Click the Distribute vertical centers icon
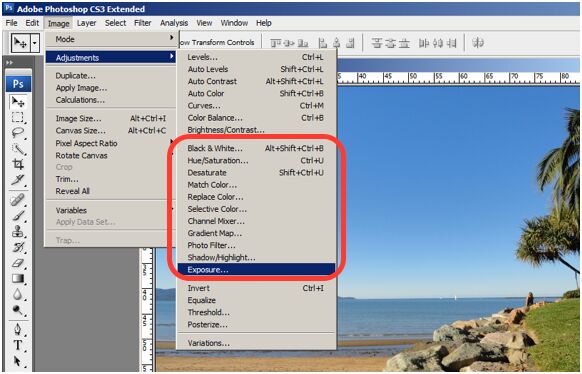The width and height of the screenshot is (582, 374). click(390, 43)
